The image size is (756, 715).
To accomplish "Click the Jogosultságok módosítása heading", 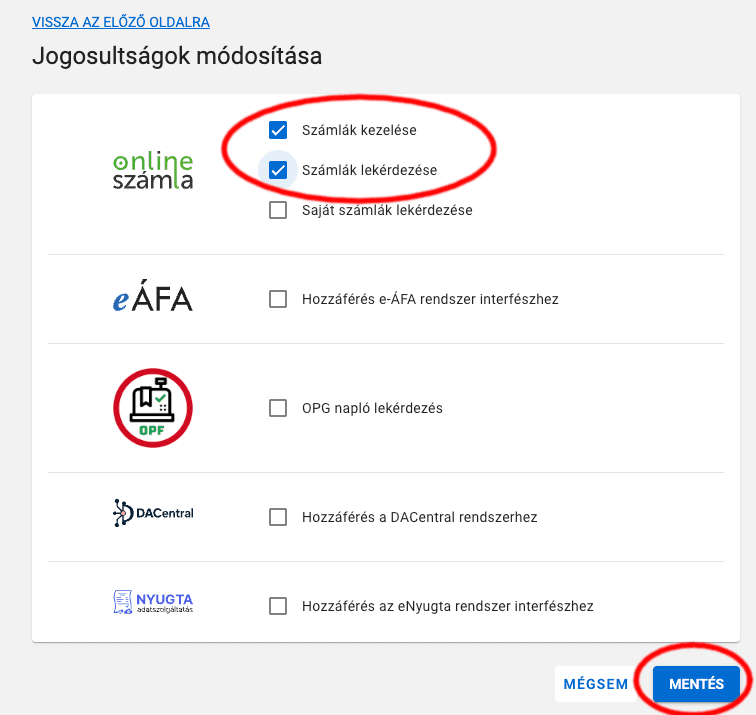I will tap(177, 56).
